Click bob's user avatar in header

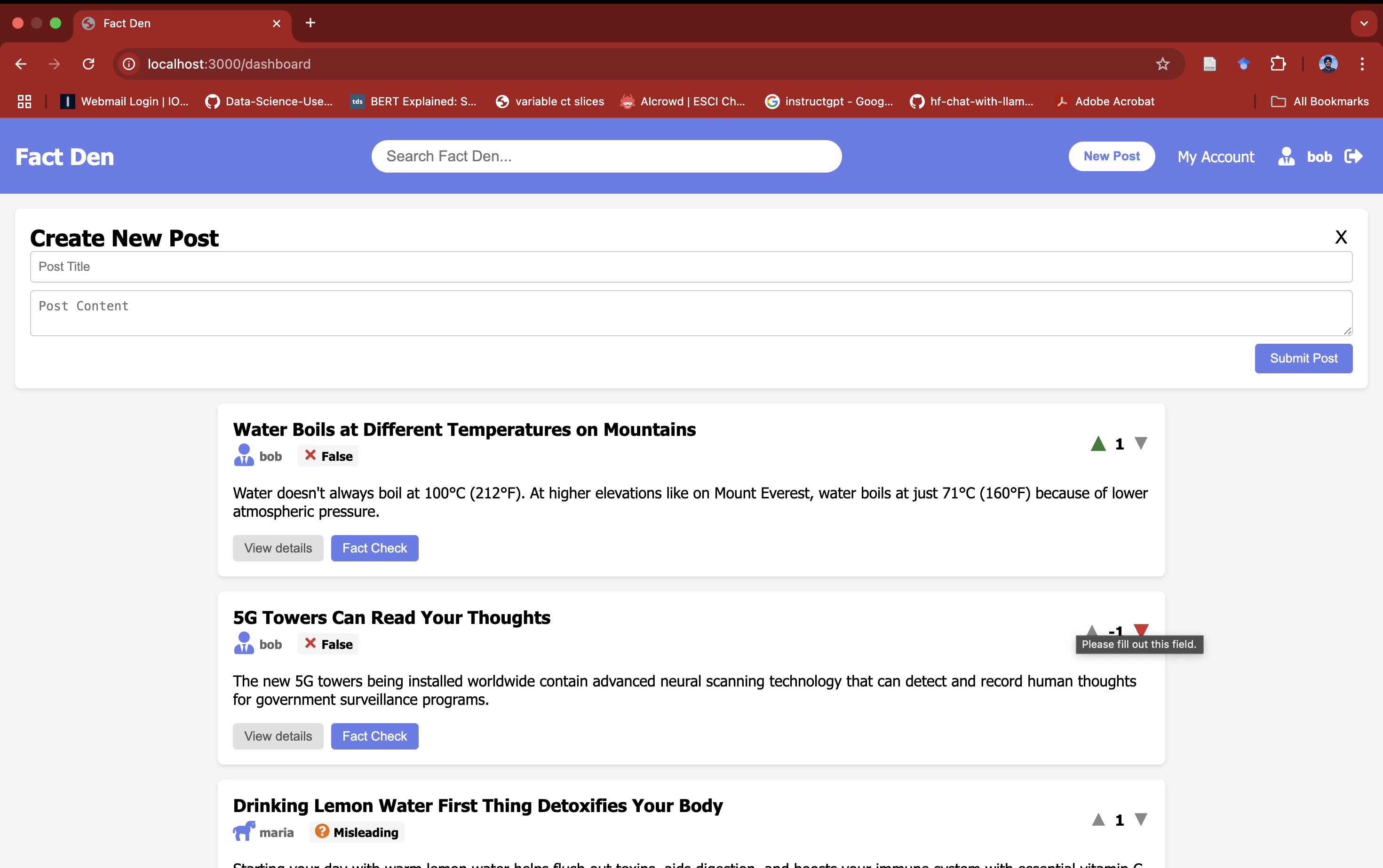[x=1286, y=157]
